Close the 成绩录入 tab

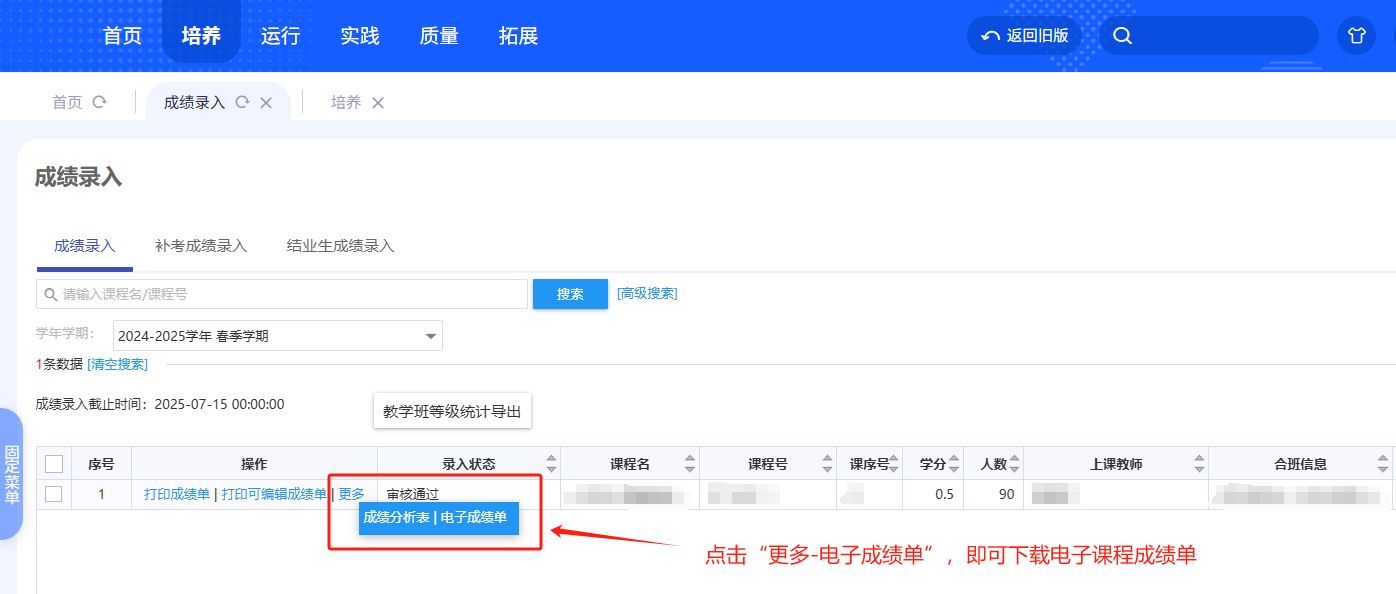coord(266,102)
